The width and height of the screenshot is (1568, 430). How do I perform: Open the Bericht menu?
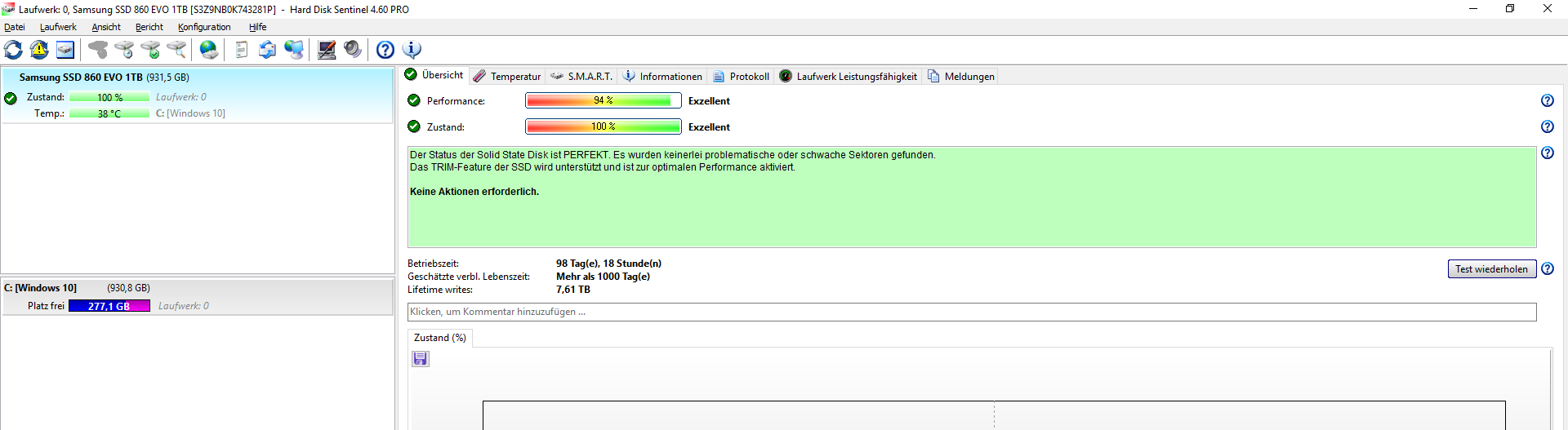(x=149, y=27)
